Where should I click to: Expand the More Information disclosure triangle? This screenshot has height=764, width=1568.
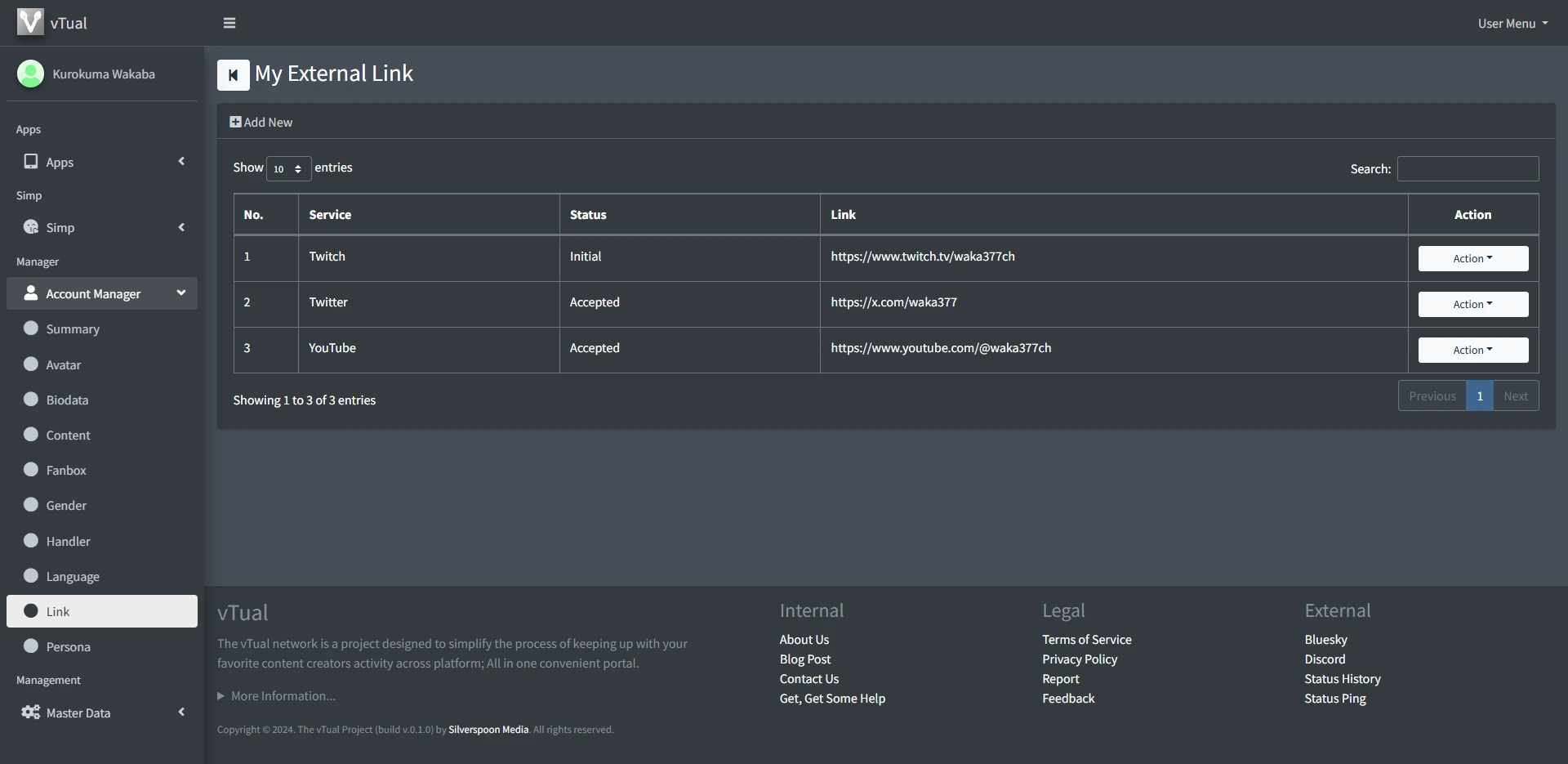click(220, 696)
